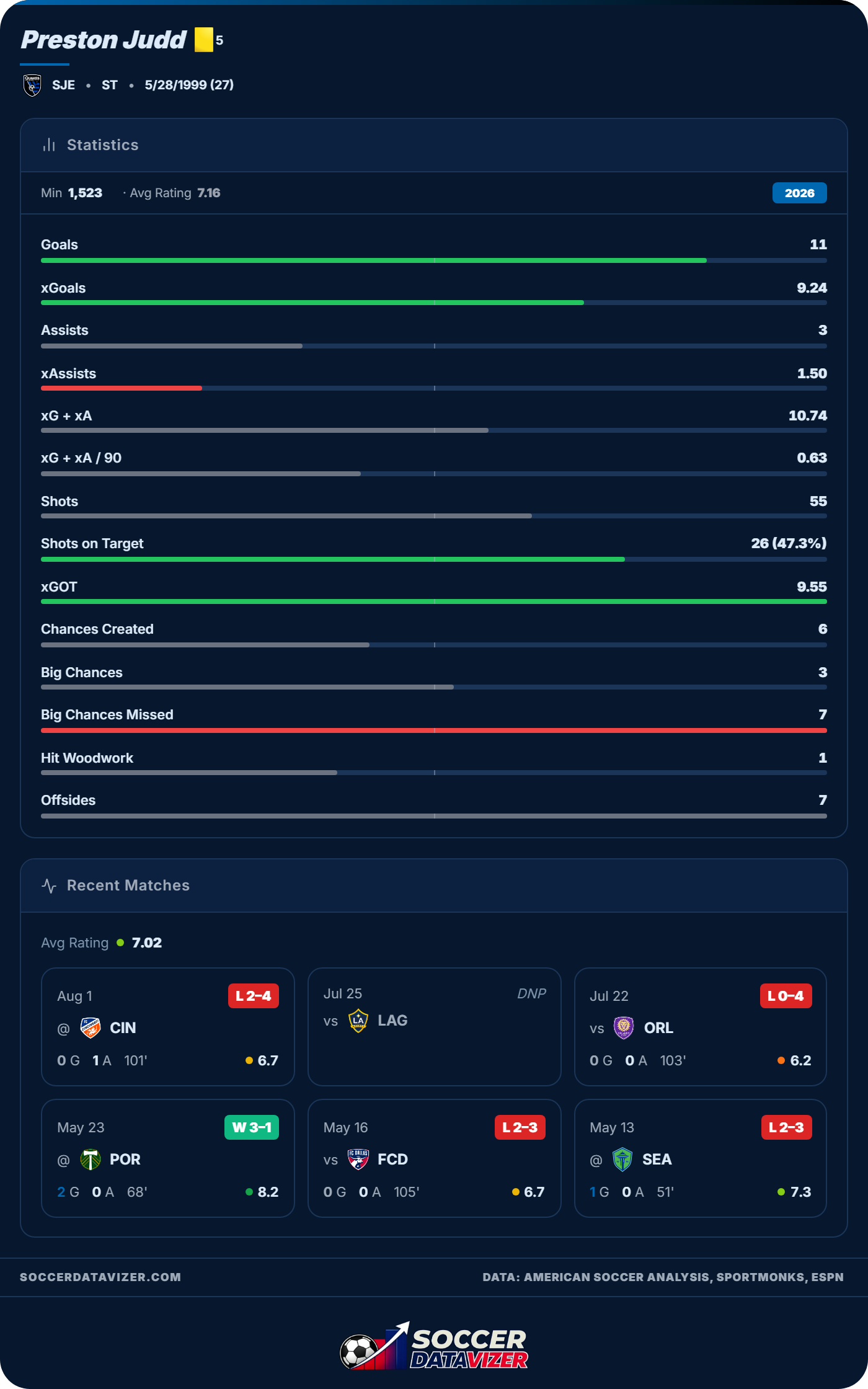Click the yellow card icon beside player name

coord(203,40)
